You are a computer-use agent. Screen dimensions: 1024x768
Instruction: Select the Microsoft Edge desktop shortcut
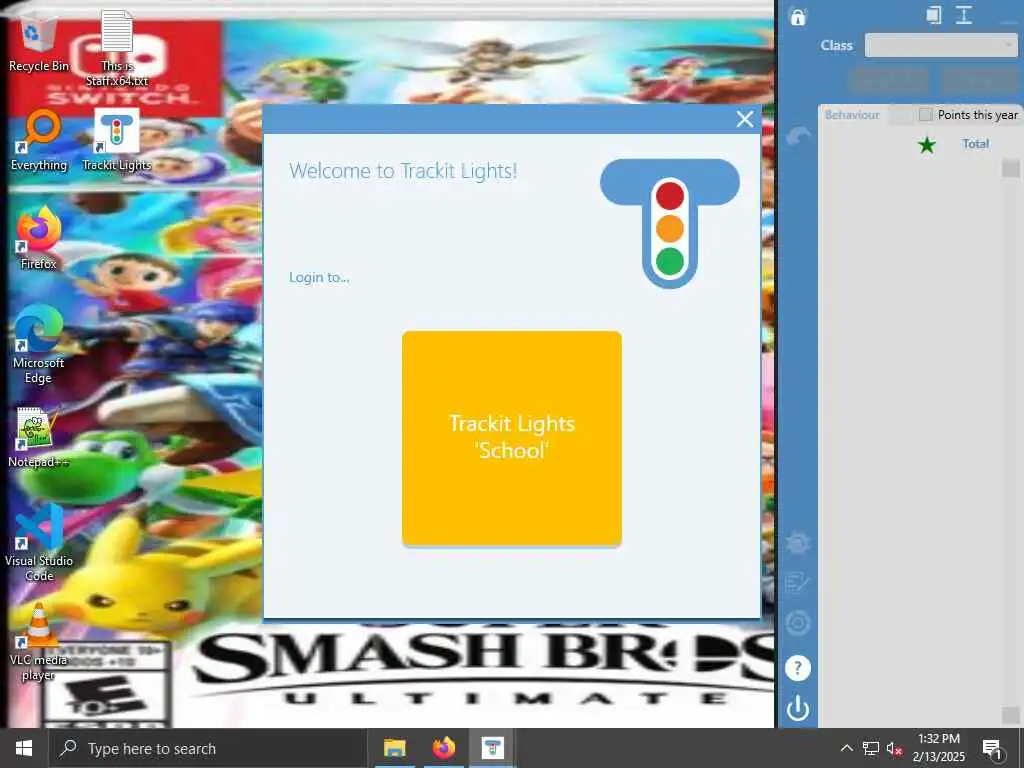(x=39, y=345)
